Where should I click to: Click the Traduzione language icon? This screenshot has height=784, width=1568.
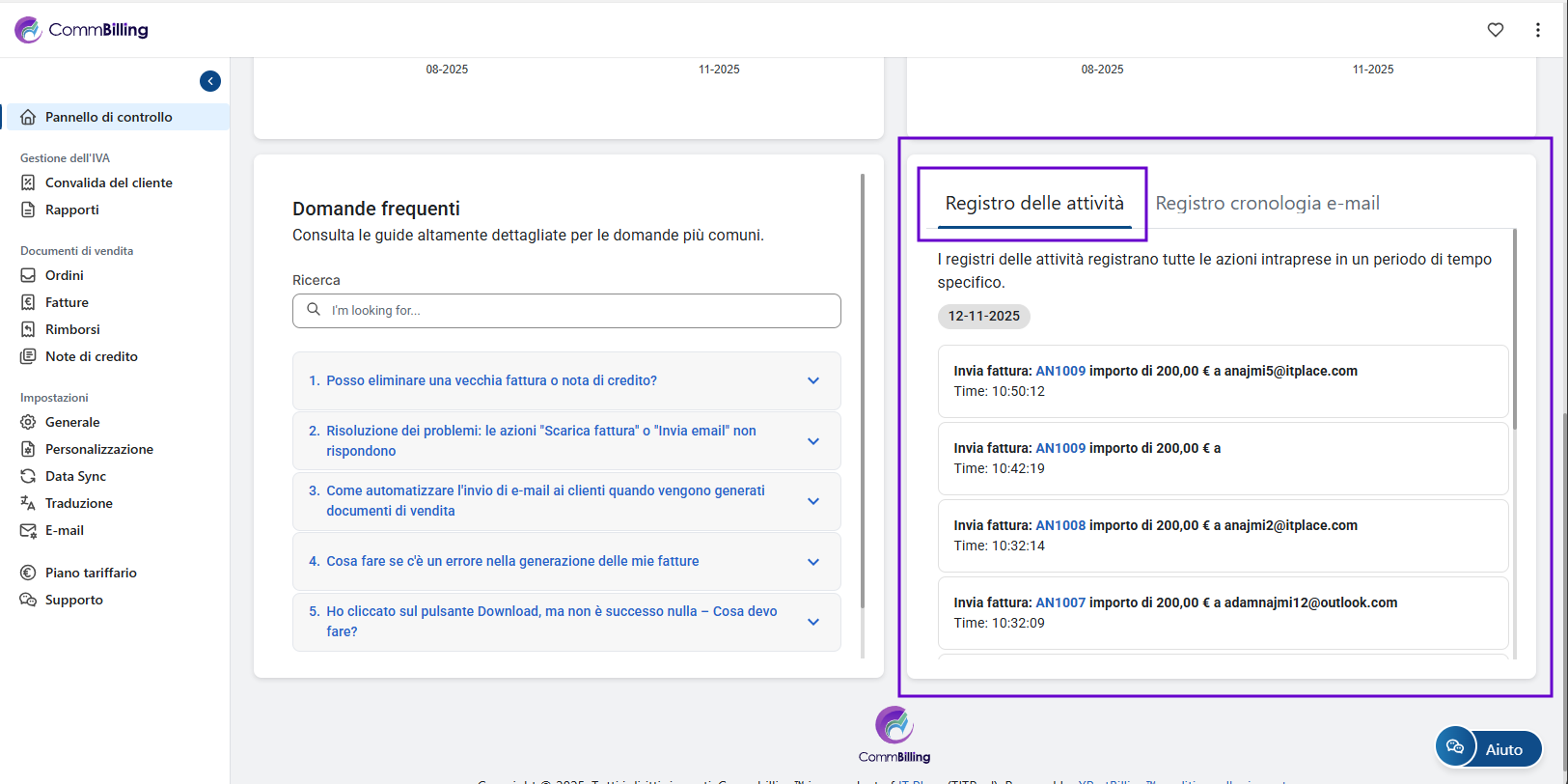click(28, 503)
